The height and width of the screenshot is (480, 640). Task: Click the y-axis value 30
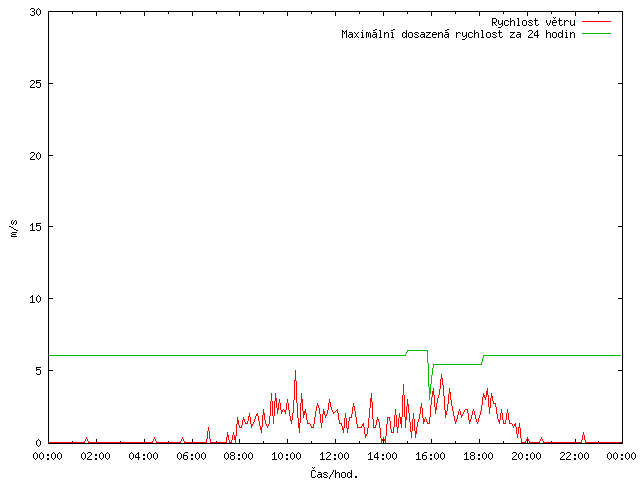pos(36,12)
